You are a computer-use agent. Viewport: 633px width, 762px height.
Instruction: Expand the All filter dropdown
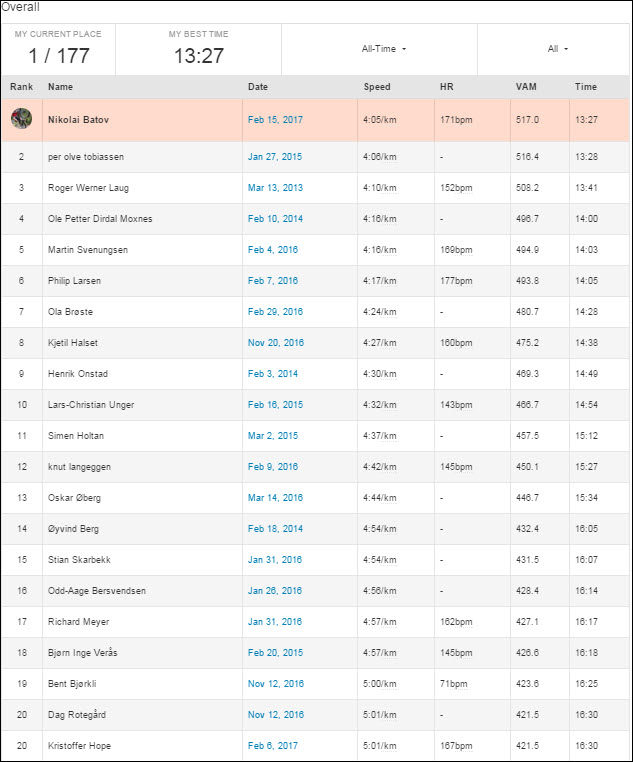(x=557, y=49)
